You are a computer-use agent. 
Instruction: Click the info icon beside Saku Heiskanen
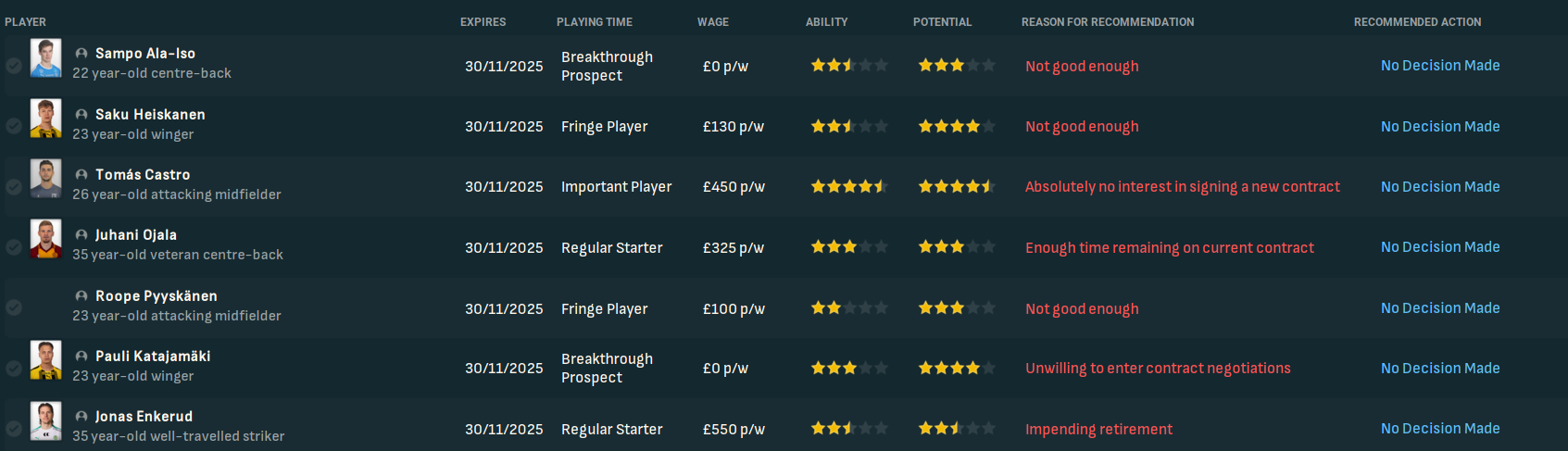click(x=82, y=115)
